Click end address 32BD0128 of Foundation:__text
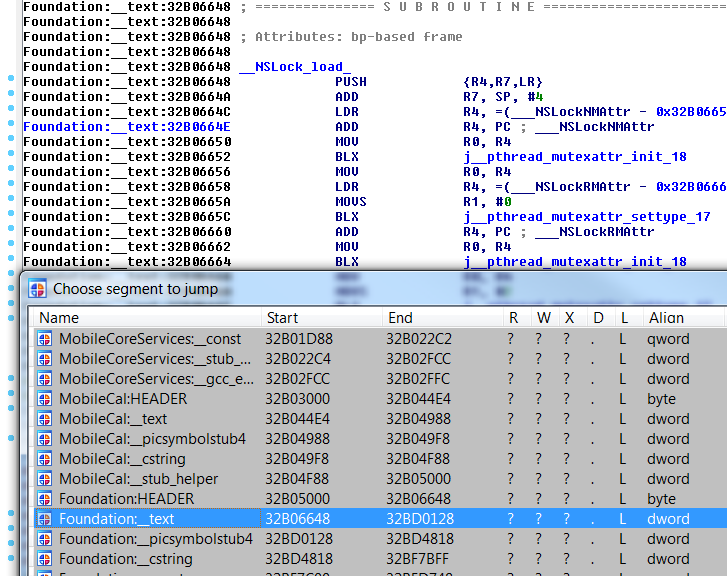The image size is (727, 576). (x=420, y=518)
